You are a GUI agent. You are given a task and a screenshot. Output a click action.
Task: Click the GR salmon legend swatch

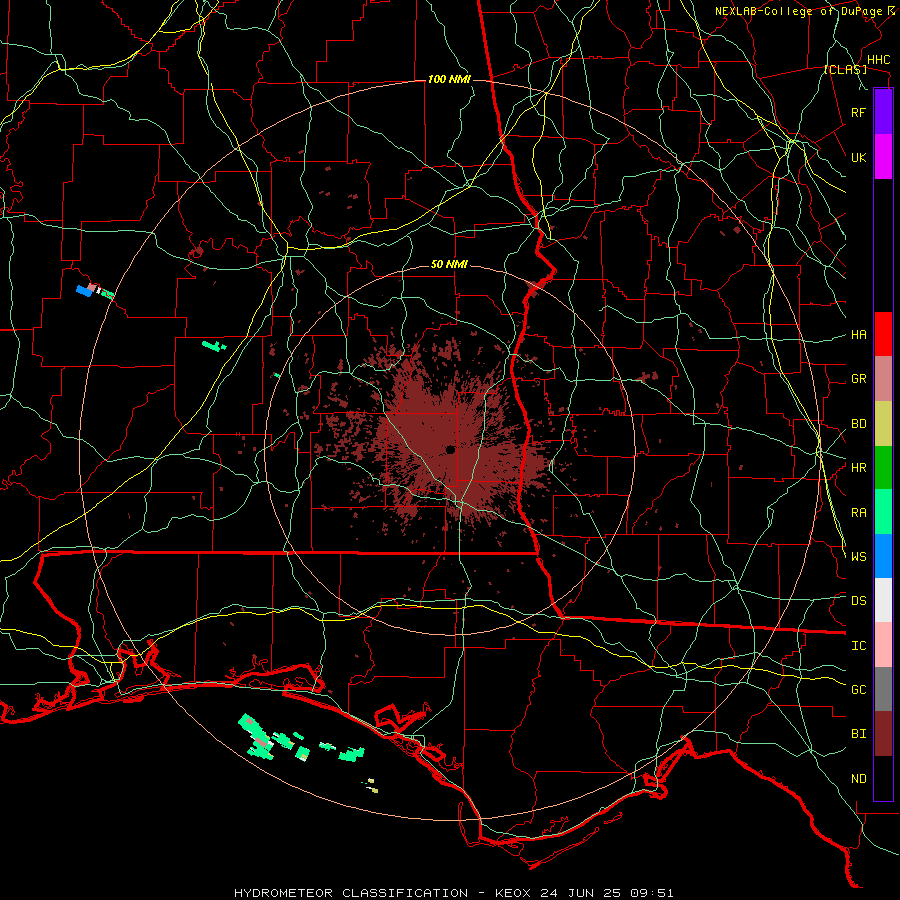pos(883,379)
